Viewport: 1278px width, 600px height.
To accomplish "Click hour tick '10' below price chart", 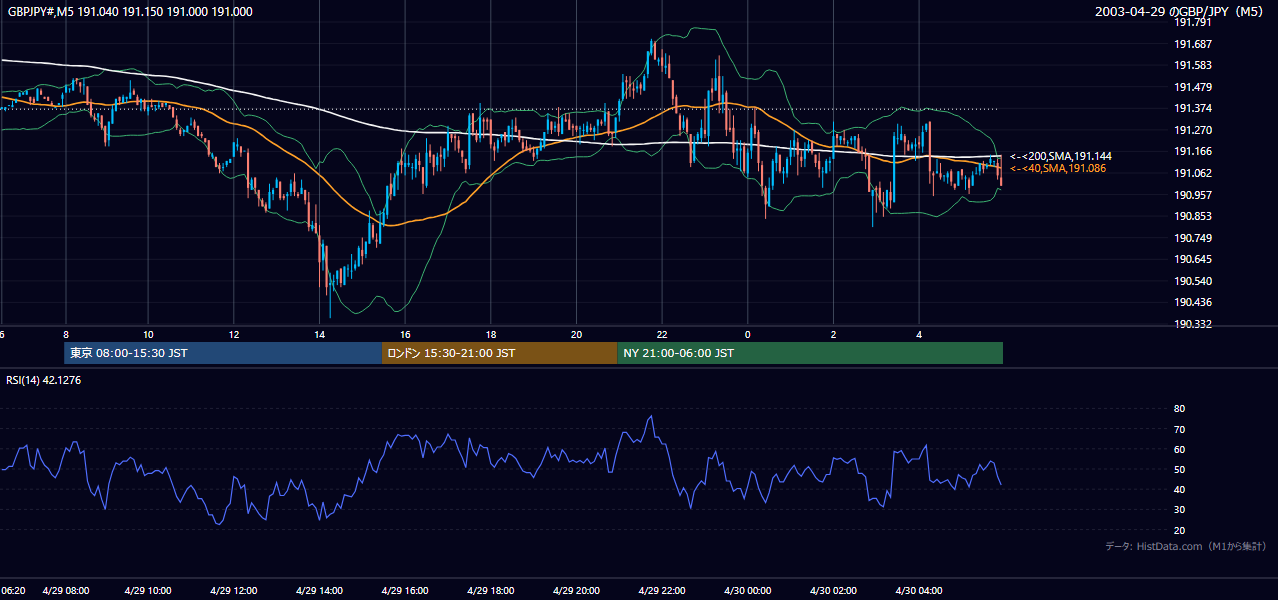I will coord(148,334).
